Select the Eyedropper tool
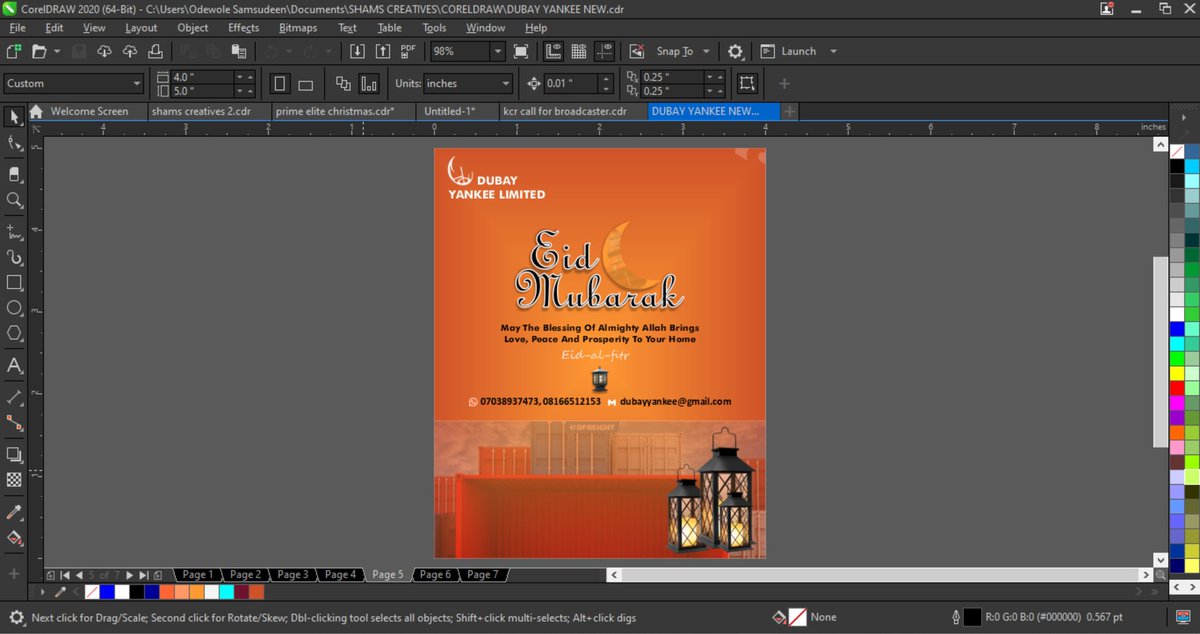 14,512
